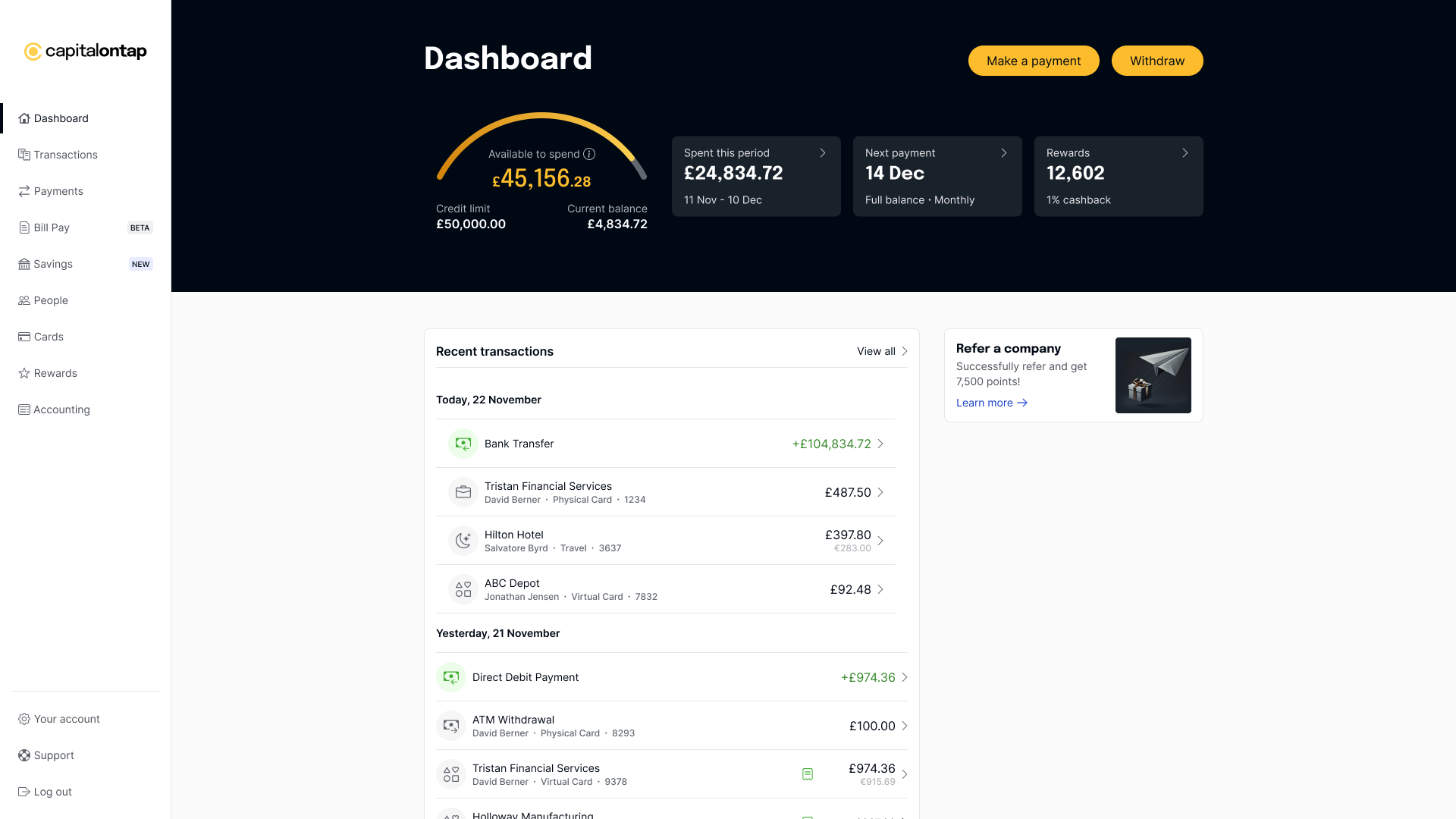
Task: Expand the ATM Withdrawal row chevron
Action: (x=905, y=726)
